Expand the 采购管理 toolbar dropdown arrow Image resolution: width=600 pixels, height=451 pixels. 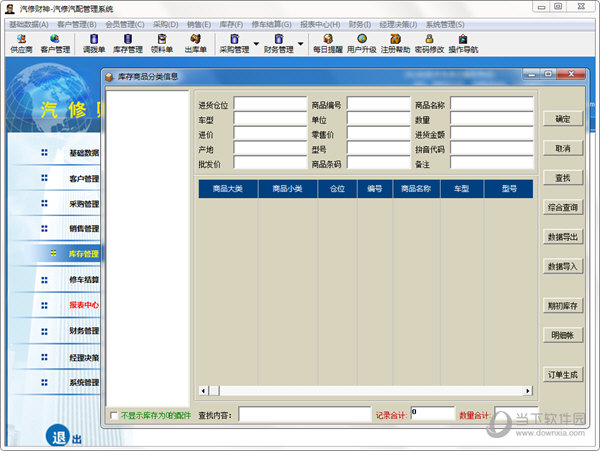pos(256,44)
